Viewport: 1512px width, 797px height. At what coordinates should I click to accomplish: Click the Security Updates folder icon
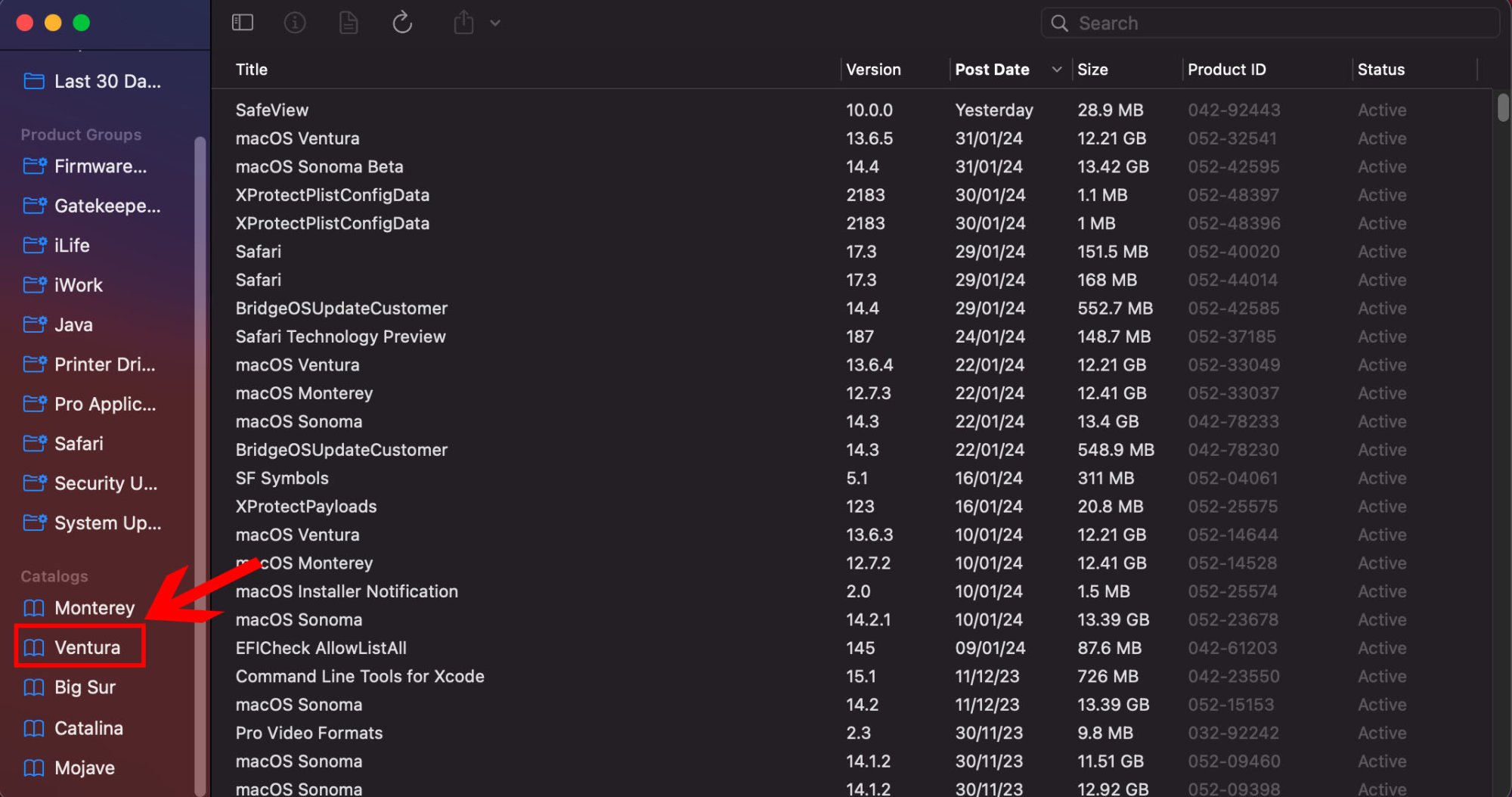tap(35, 482)
